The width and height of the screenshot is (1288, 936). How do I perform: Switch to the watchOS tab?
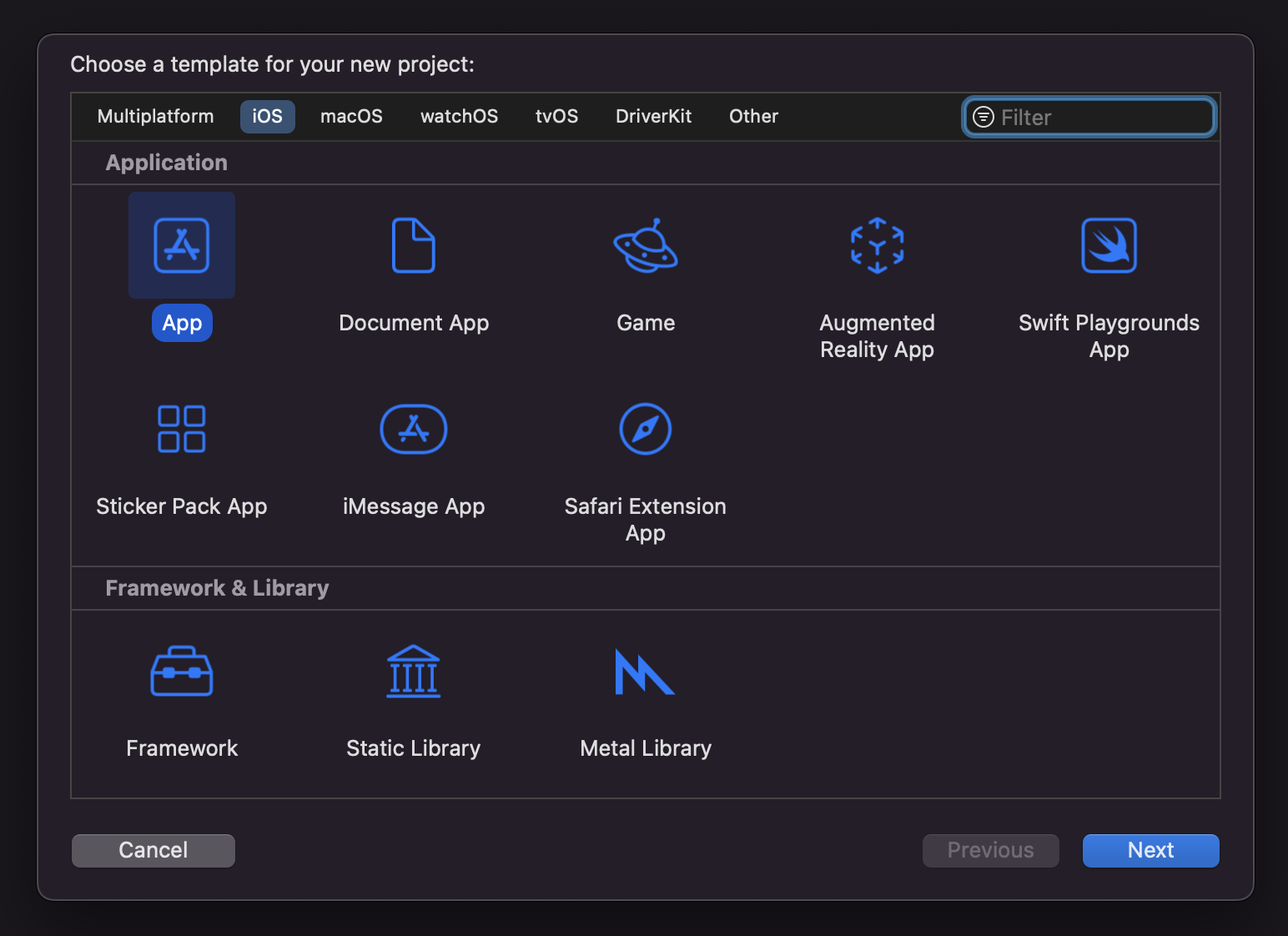click(459, 117)
